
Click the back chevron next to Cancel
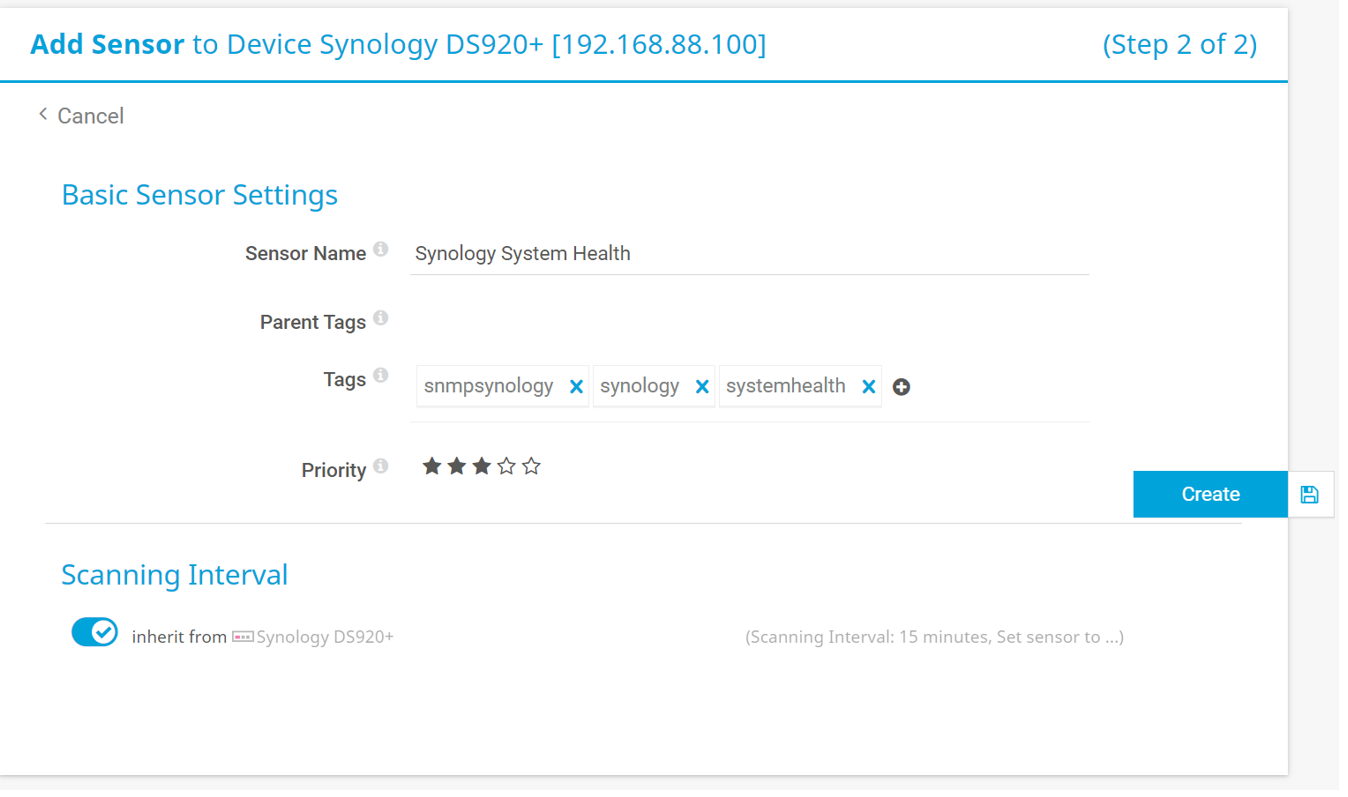point(42,114)
